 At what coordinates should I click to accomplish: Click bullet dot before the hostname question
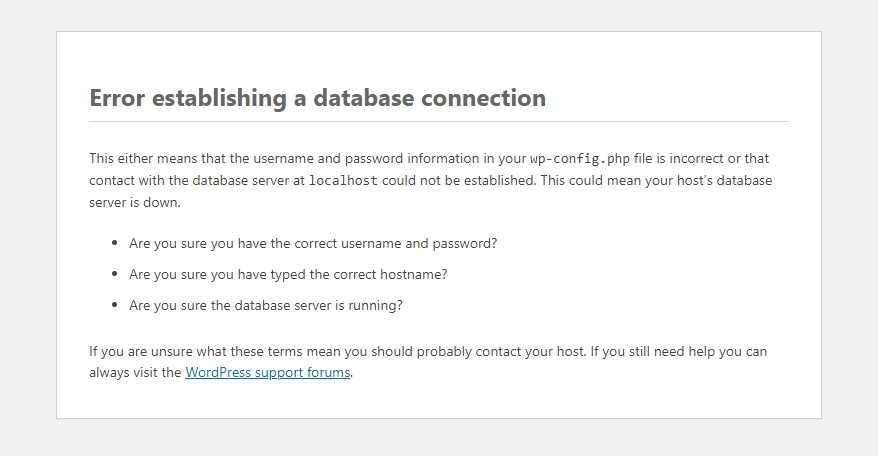(x=116, y=274)
